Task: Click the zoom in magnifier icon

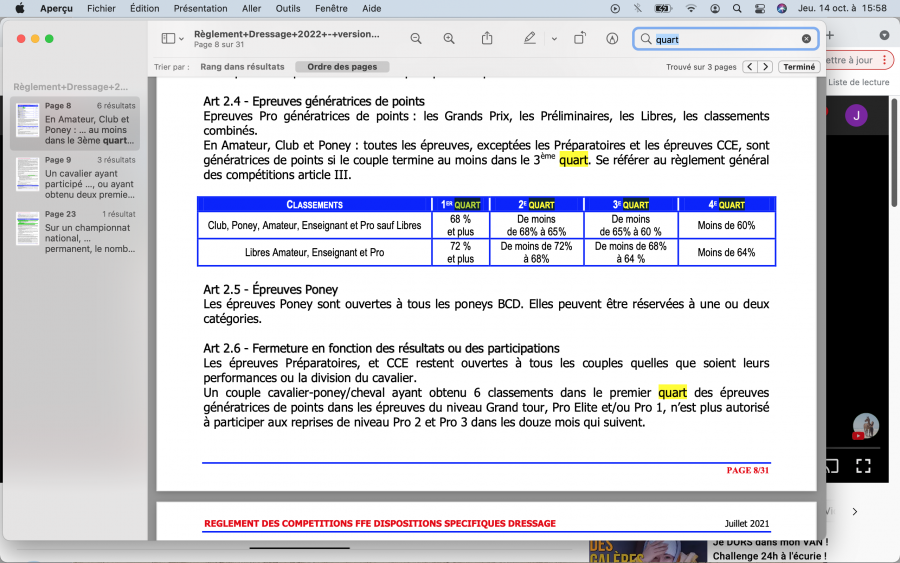Action: pos(449,39)
